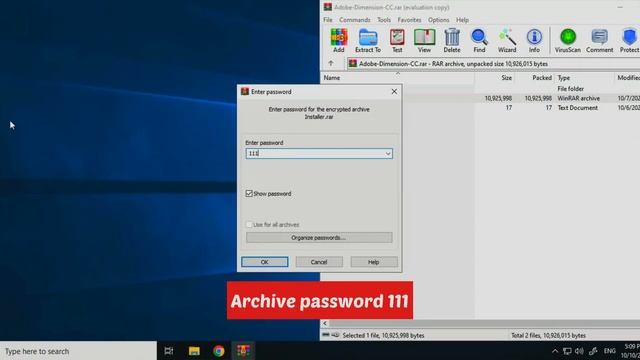This screenshot has width=640, height=360.
Task: Click the Delete trash icon
Action: tap(452, 40)
